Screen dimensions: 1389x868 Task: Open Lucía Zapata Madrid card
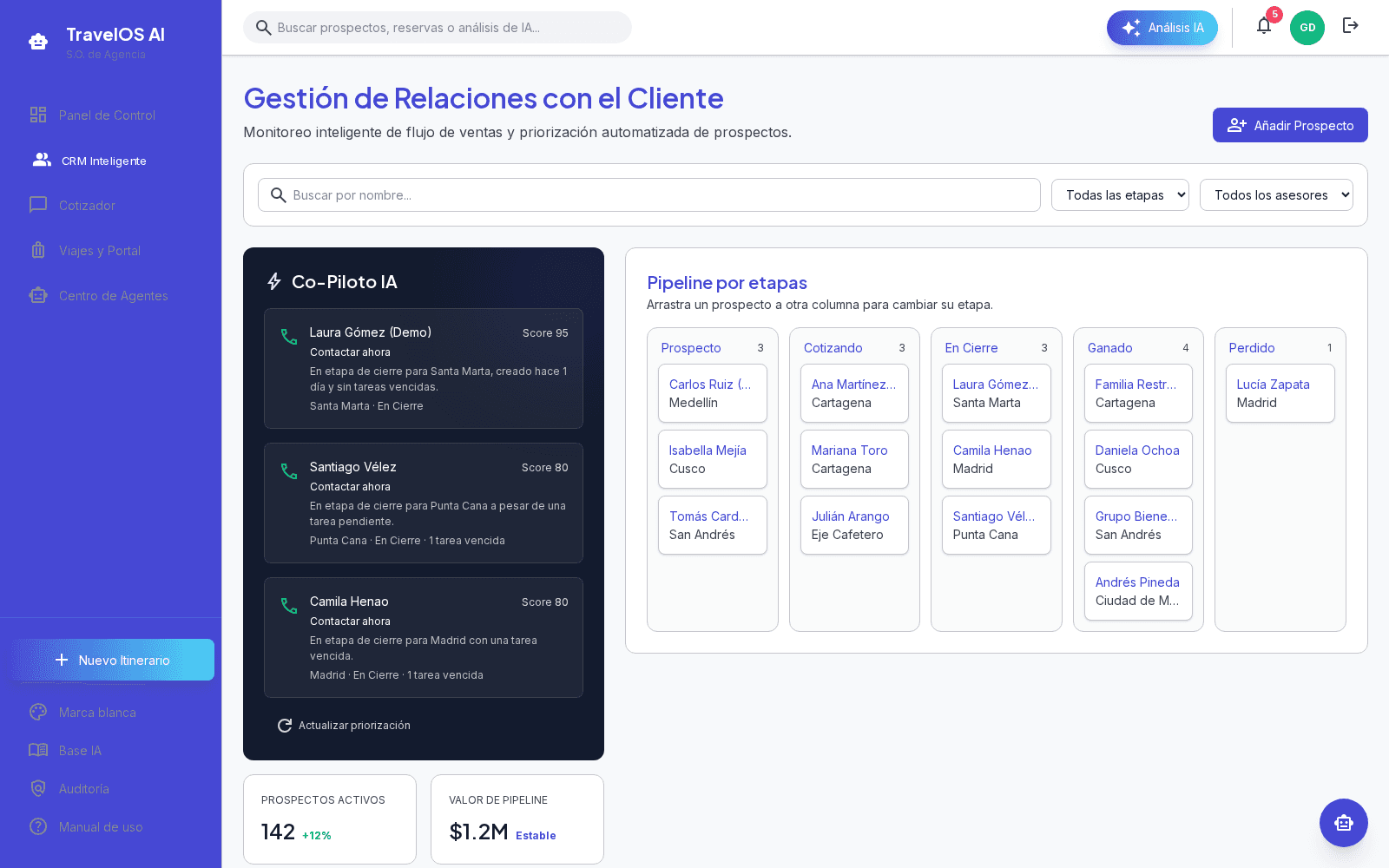click(1280, 393)
